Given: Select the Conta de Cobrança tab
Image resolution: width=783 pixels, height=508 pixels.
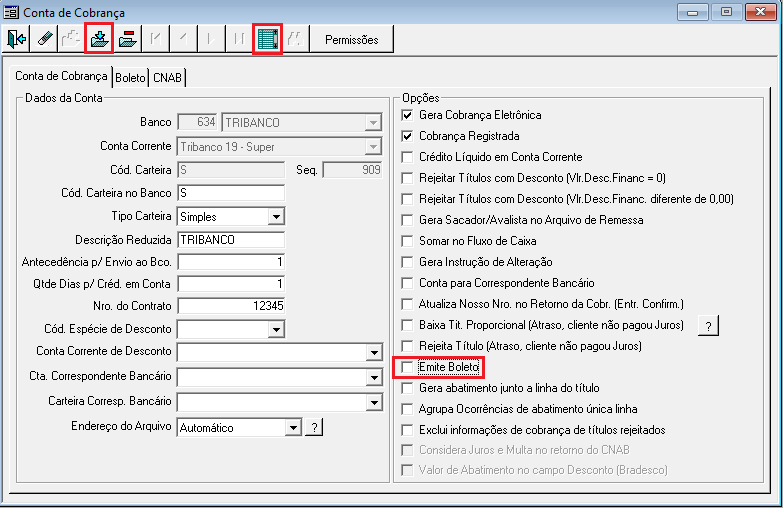Looking at the screenshot, I should click(61, 76).
